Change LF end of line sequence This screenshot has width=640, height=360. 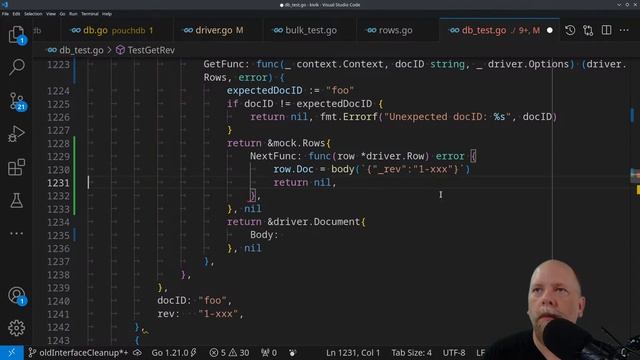coord(480,353)
